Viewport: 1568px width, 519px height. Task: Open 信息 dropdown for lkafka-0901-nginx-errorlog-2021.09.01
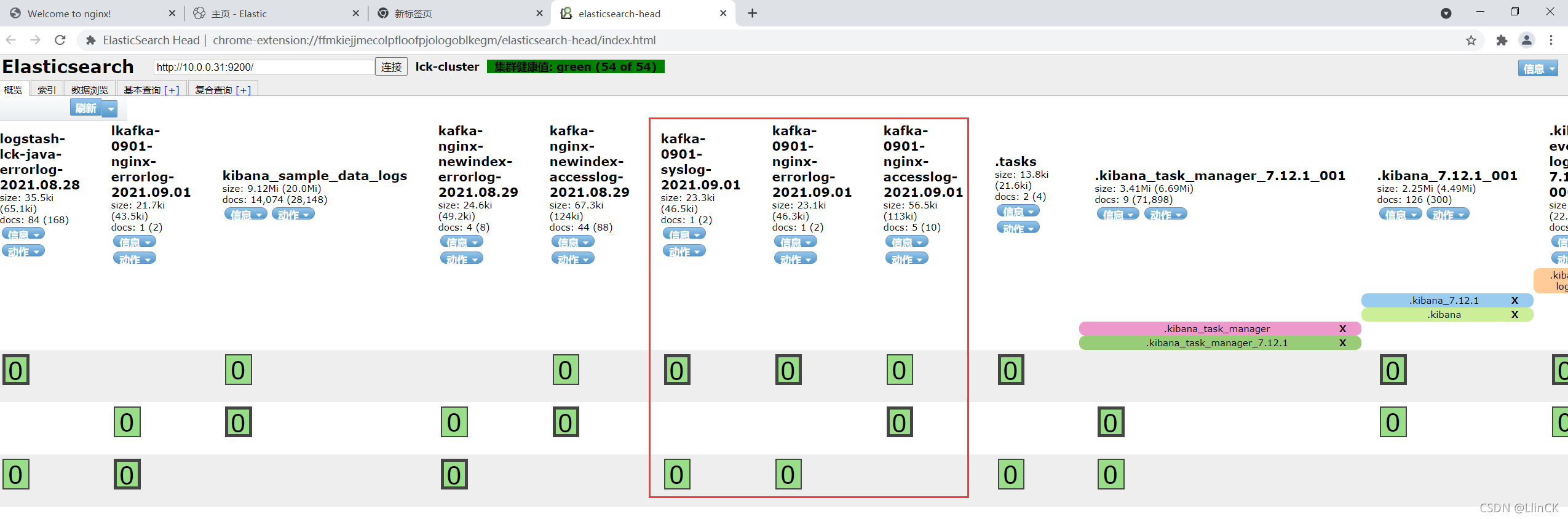pyautogui.click(x=135, y=242)
